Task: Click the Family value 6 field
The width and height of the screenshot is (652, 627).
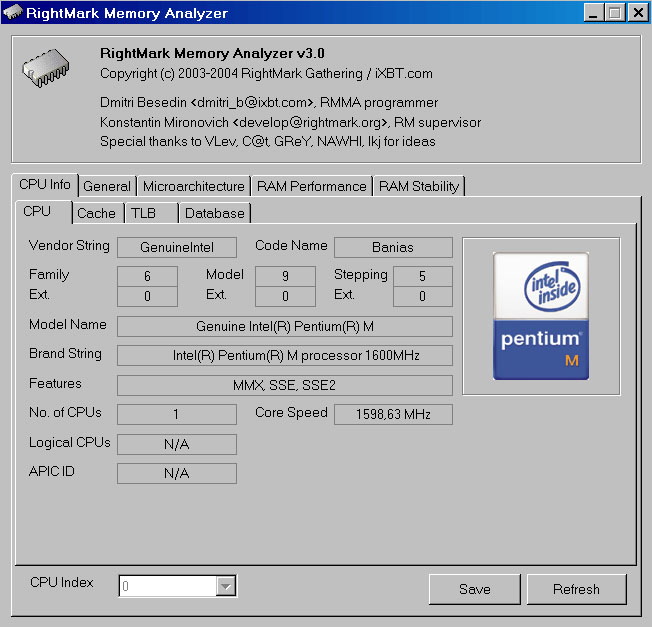Action: pyautogui.click(x=147, y=276)
